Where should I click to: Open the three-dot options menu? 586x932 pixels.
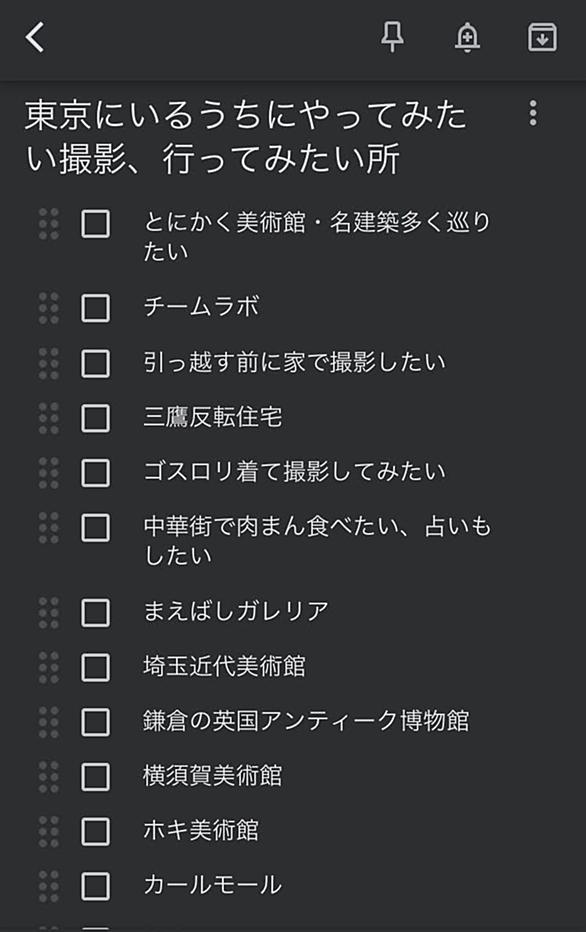(x=533, y=113)
